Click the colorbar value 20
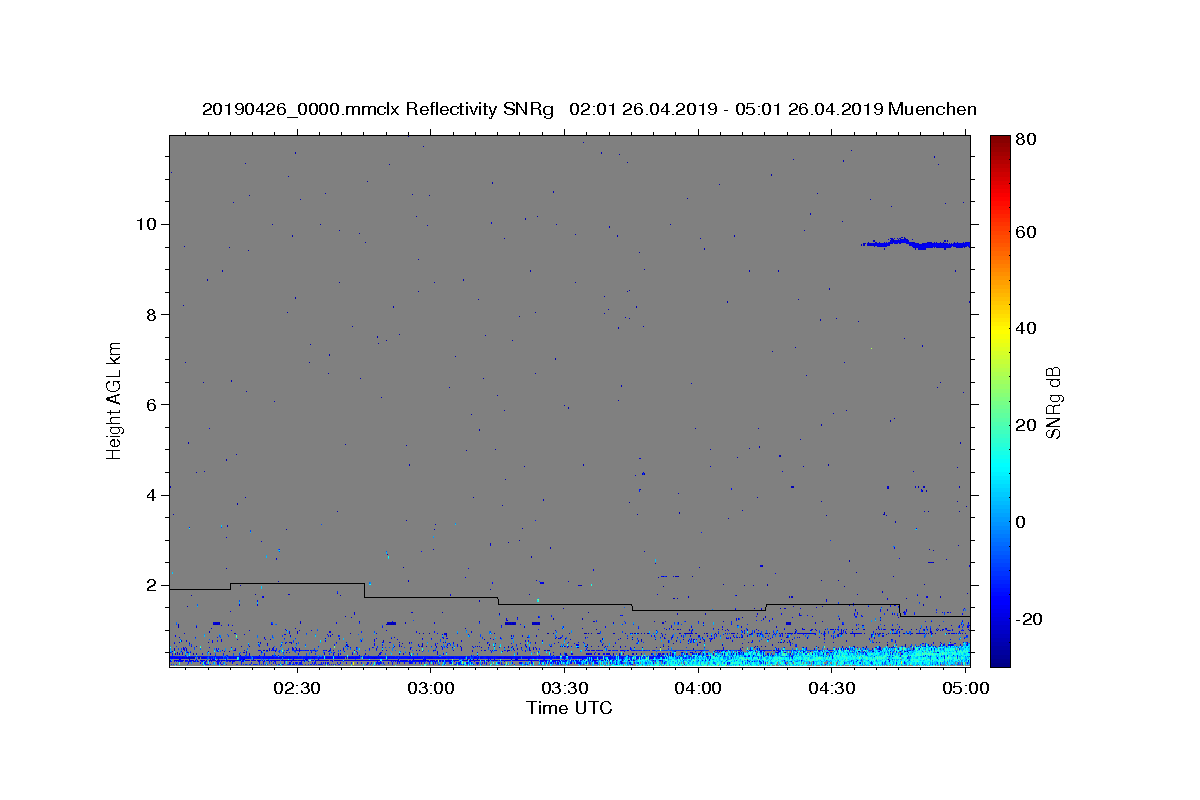 (1027, 425)
